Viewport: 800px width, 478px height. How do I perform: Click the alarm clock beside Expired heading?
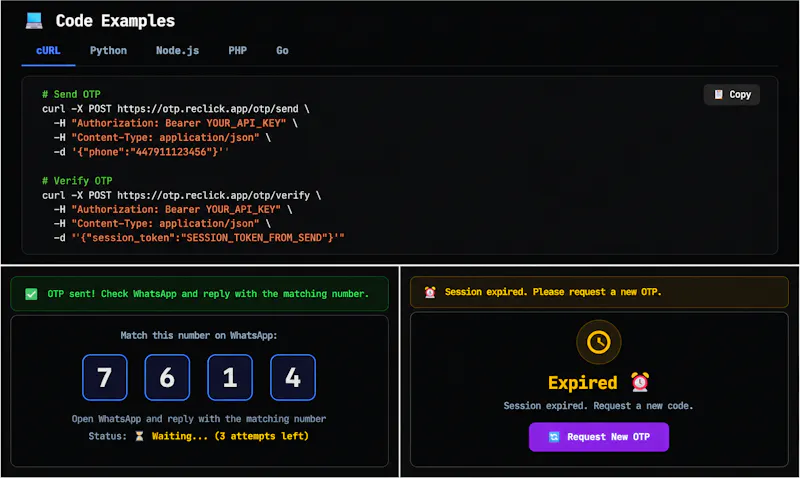pos(640,382)
